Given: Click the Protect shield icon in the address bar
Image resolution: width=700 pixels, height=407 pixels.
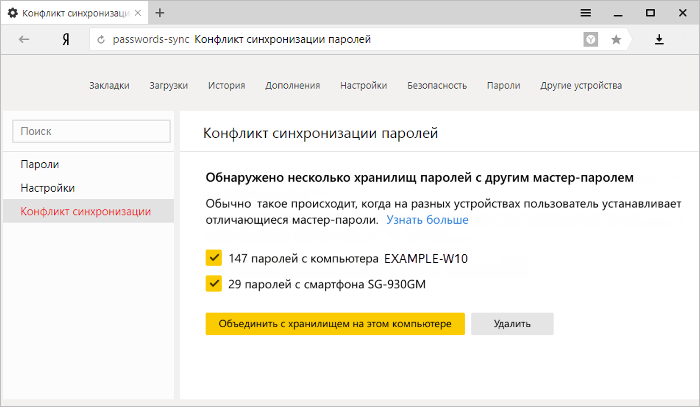Looking at the screenshot, I should pos(591,40).
